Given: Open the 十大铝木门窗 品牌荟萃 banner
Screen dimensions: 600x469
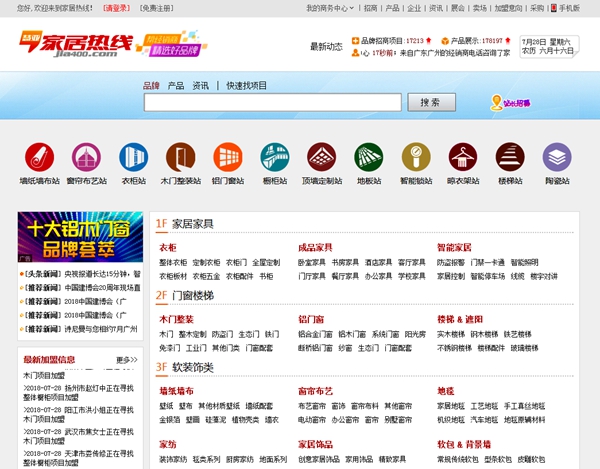Looking at the screenshot, I should coord(80,237).
